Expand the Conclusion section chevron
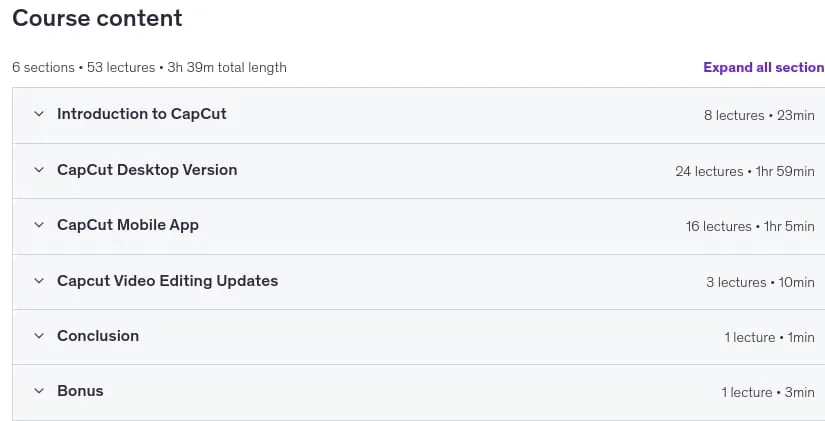This screenshot has height=421, width=825. [x=39, y=336]
